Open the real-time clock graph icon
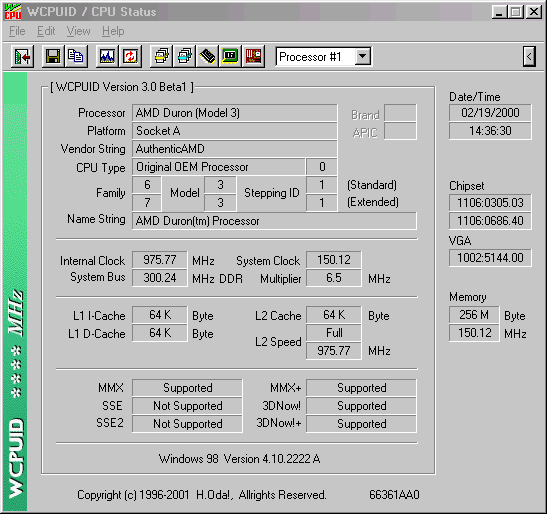Screen dimensions: 547x514 (x=107, y=56)
